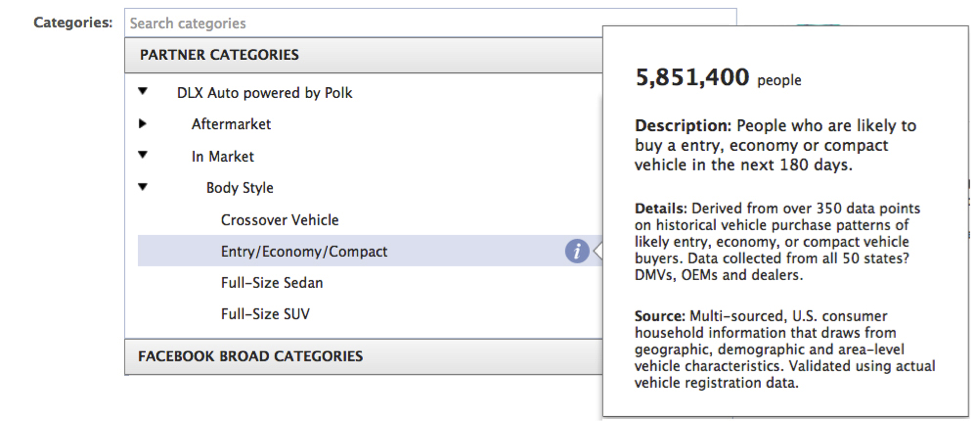Click the info icon beside Entry/Economy/Compact
Screen dimensions: 974x421
[x=576, y=251]
